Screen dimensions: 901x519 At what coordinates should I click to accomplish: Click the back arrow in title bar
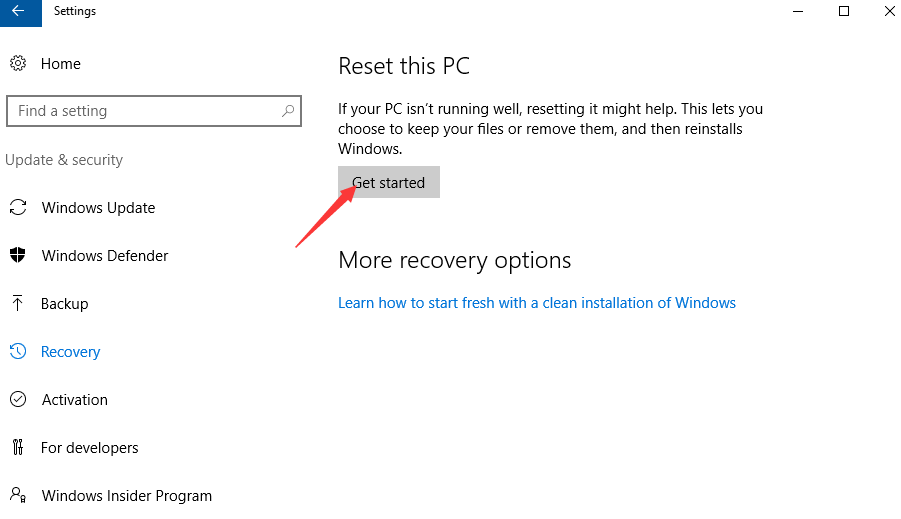pyautogui.click(x=18, y=11)
